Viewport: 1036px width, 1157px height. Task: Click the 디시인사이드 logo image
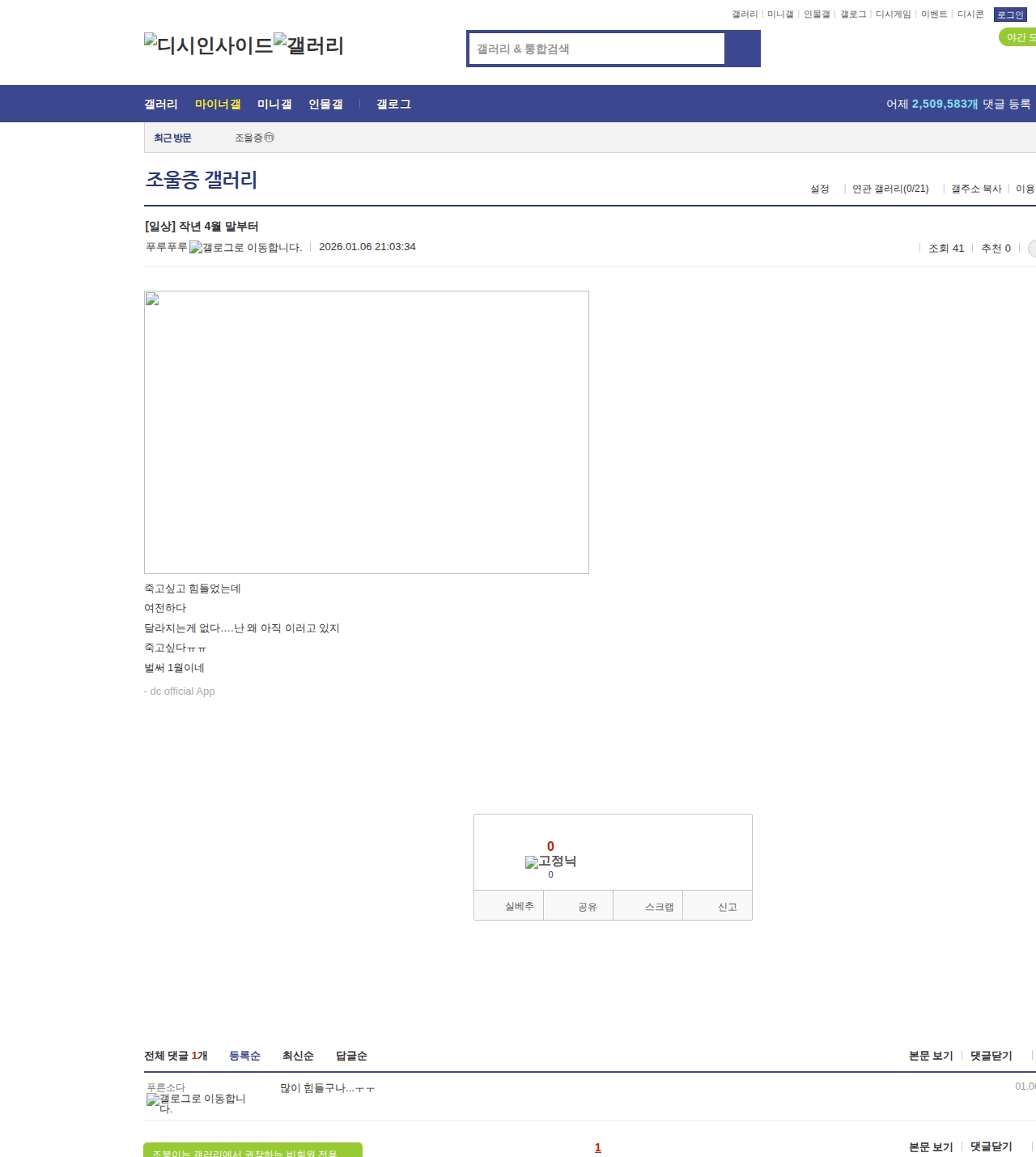(x=208, y=45)
